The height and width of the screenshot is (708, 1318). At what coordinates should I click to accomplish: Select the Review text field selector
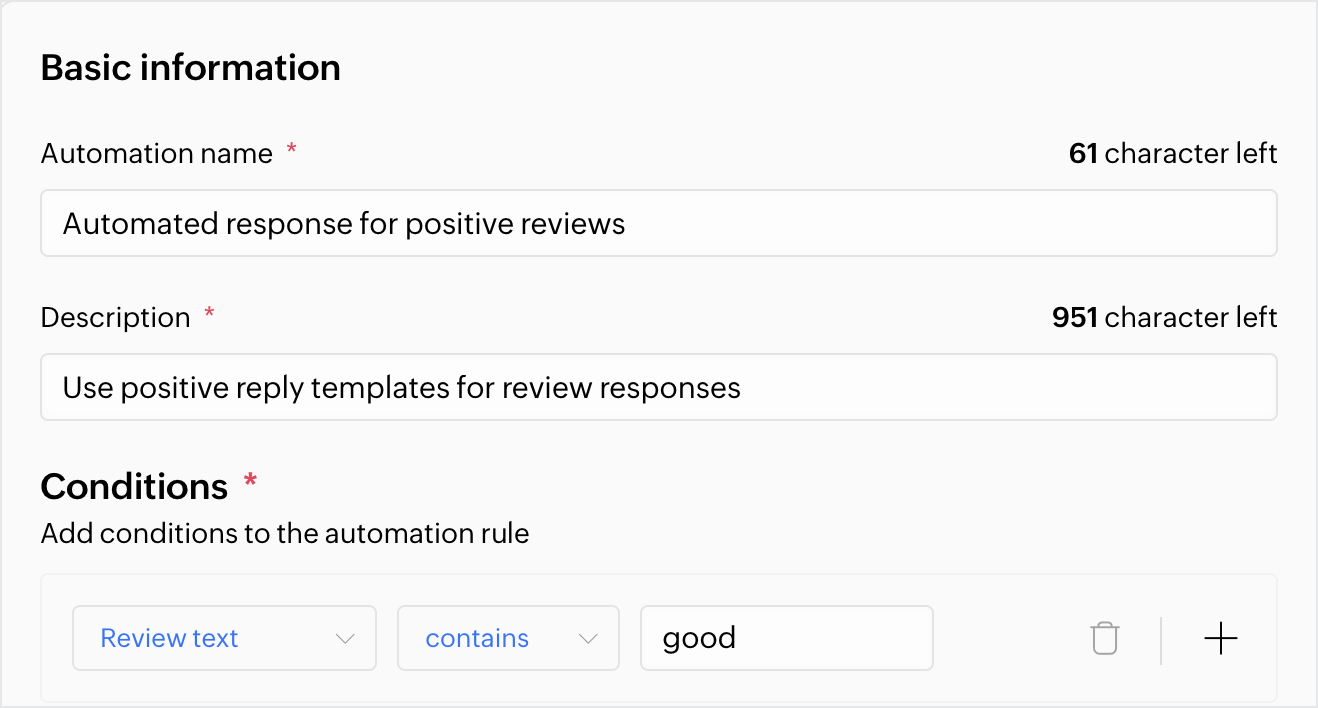[224, 638]
